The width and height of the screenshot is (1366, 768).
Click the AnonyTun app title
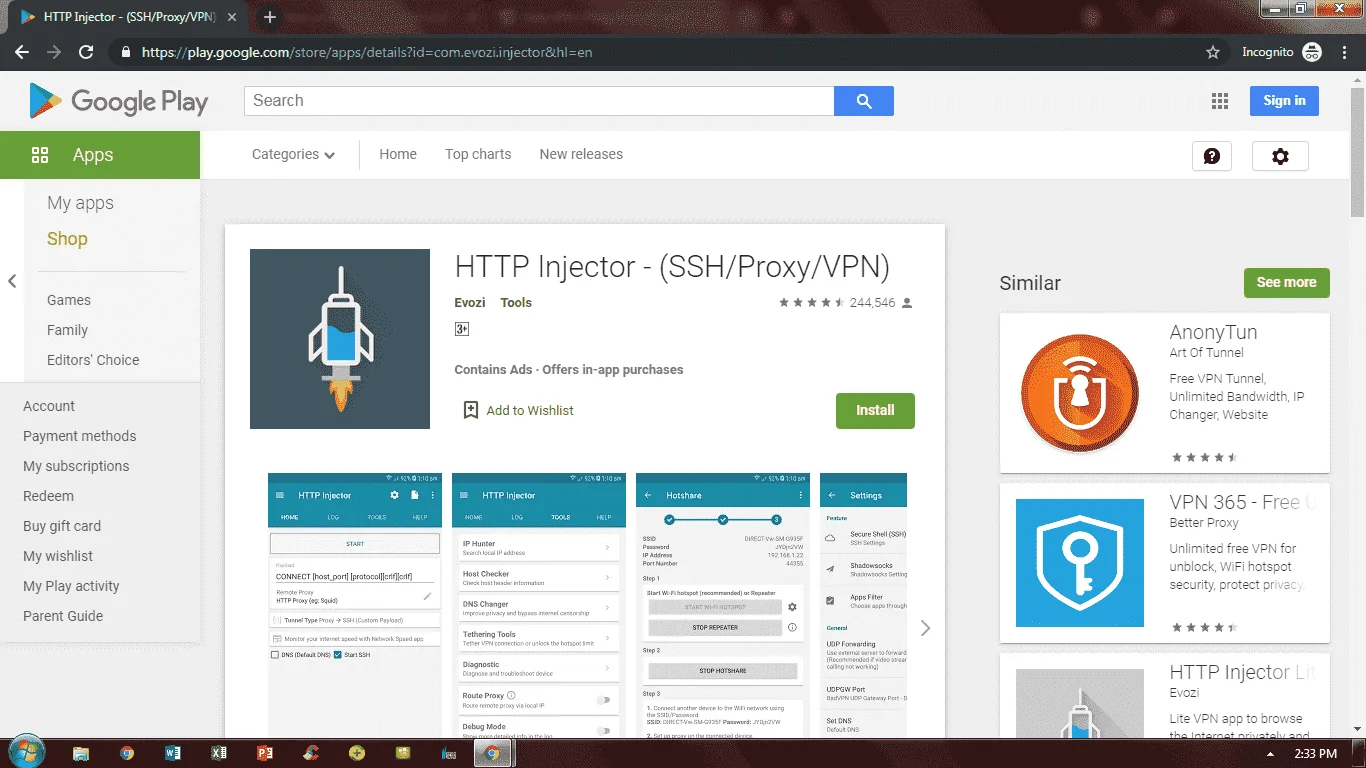pyautogui.click(x=1213, y=332)
